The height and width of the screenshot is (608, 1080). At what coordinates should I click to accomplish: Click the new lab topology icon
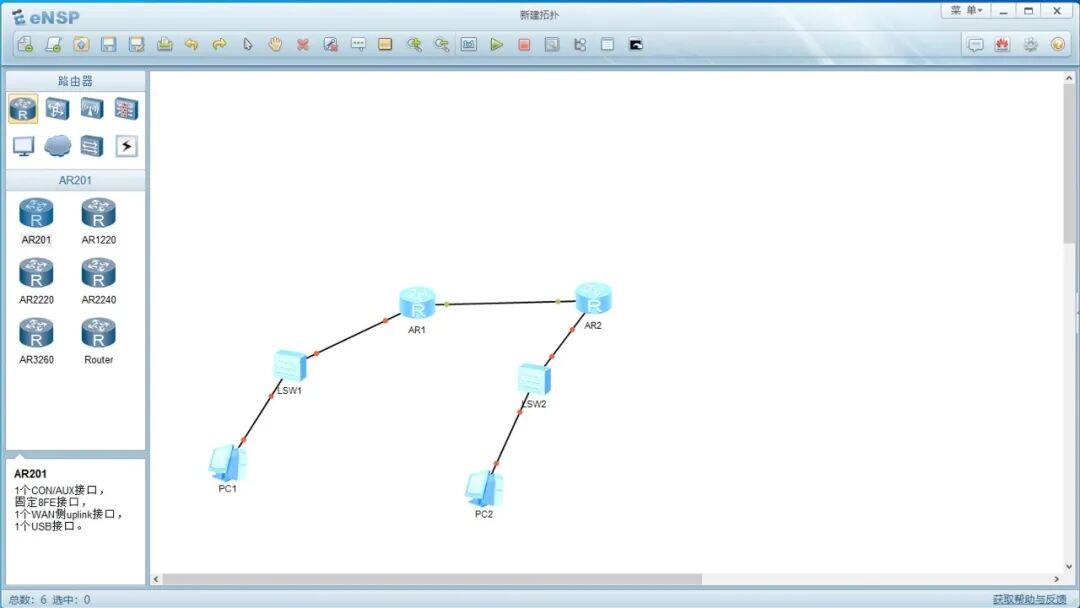pyautogui.click(x=53, y=45)
